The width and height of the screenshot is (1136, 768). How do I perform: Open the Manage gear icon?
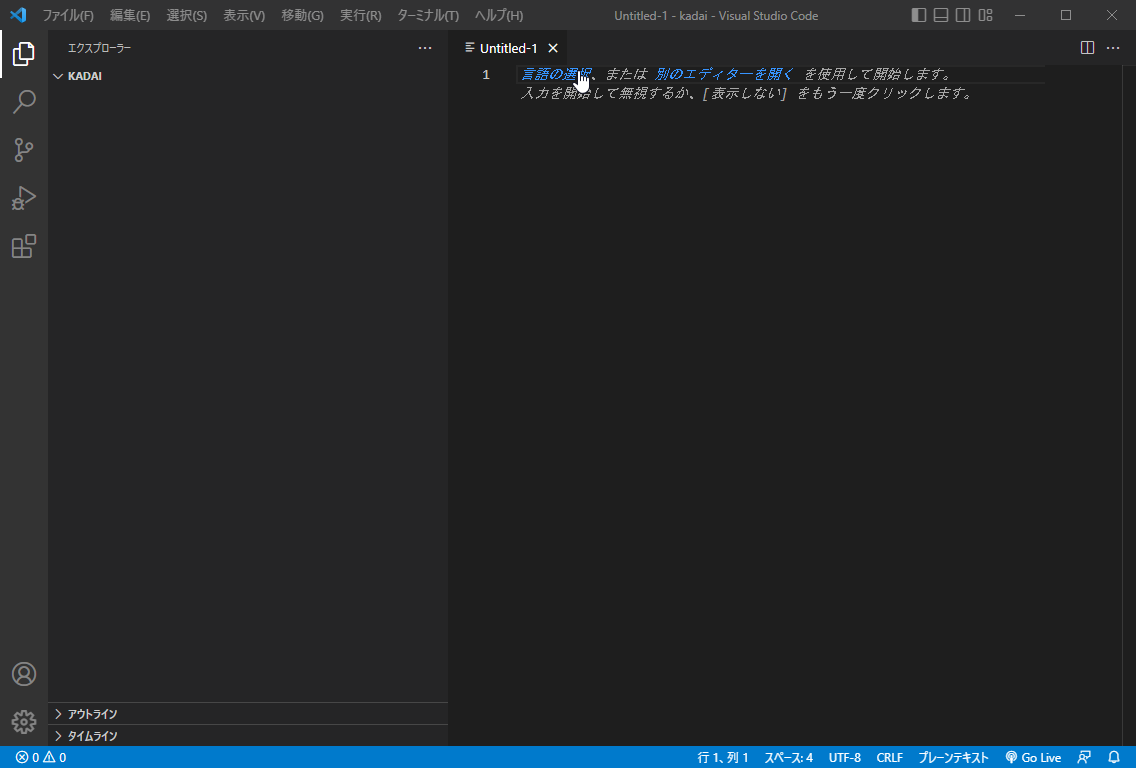[24, 721]
